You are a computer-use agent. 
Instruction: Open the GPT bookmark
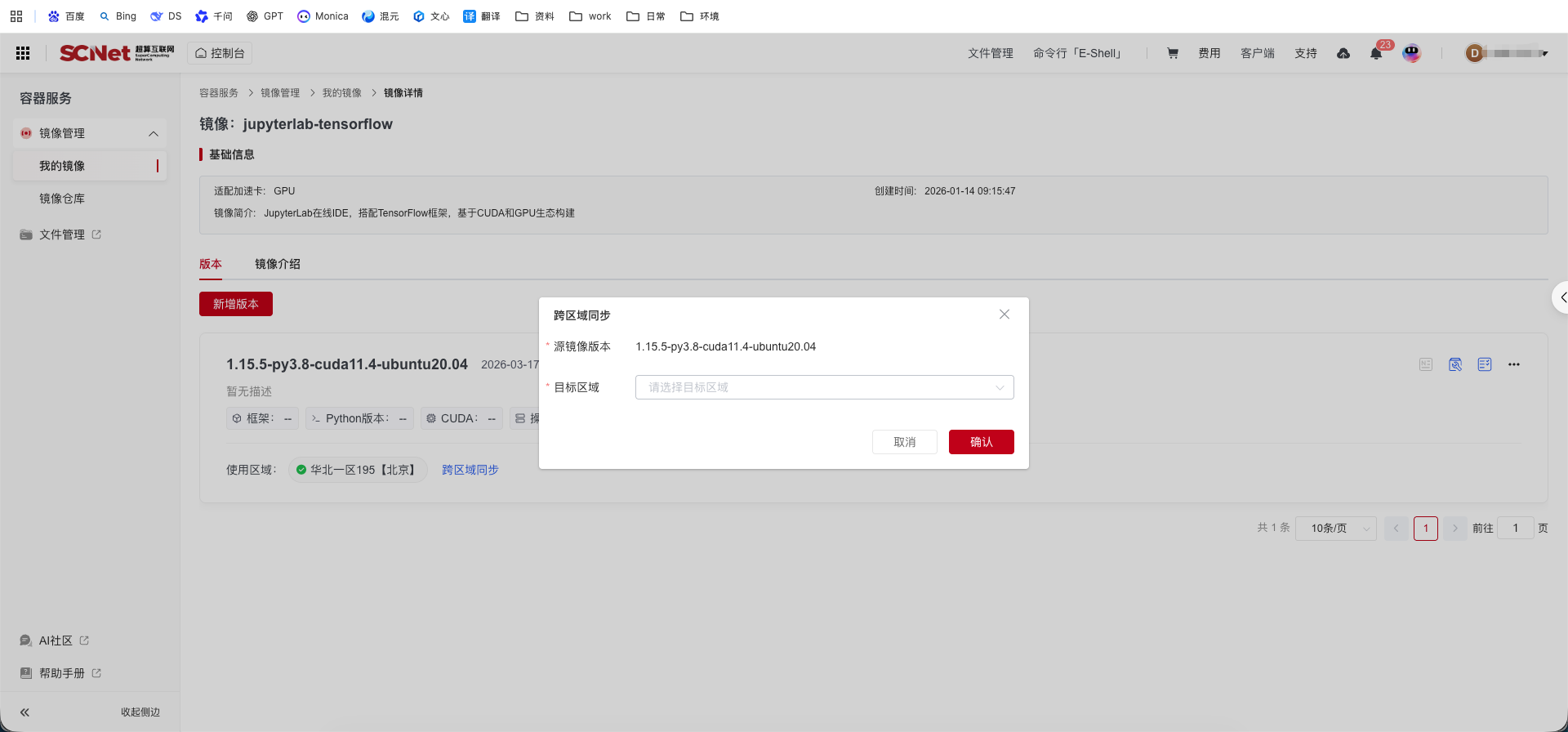(265, 16)
